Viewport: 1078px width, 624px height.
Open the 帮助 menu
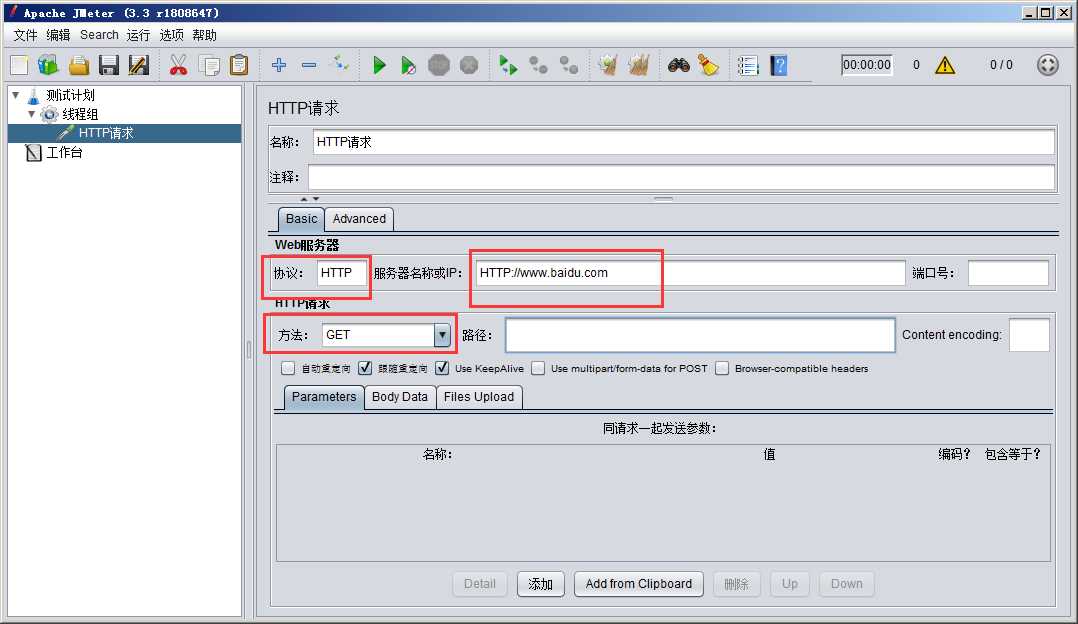(x=204, y=35)
